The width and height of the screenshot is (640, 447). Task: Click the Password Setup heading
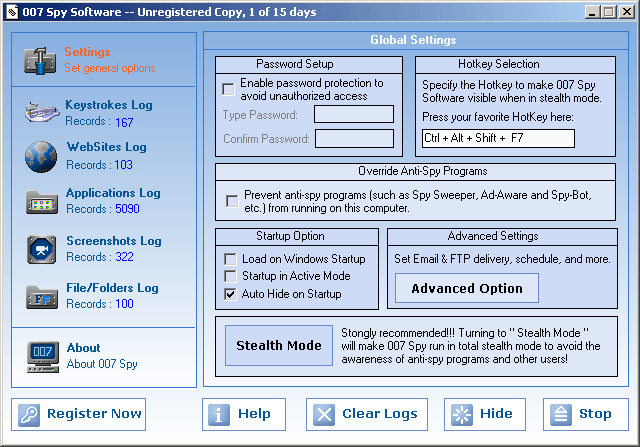click(295, 64)
